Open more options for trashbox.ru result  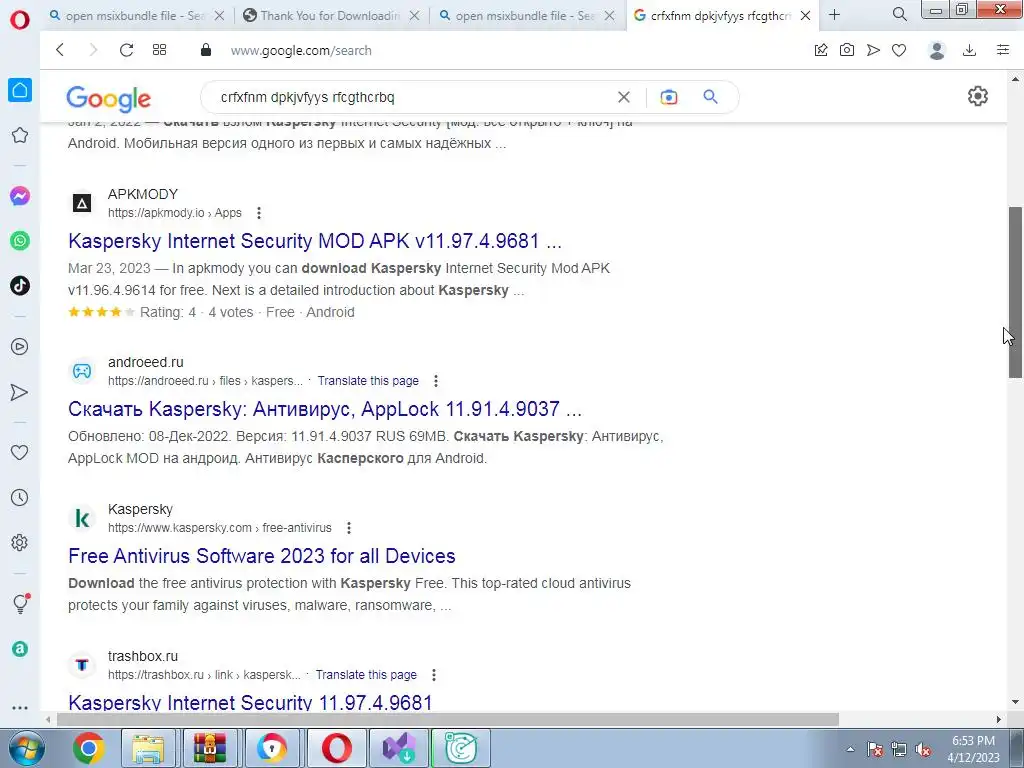(x=434, y=675)
